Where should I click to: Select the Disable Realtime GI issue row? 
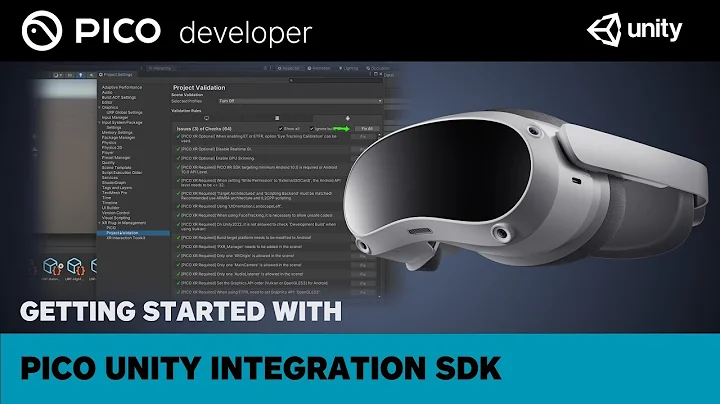tap(263, 149)
